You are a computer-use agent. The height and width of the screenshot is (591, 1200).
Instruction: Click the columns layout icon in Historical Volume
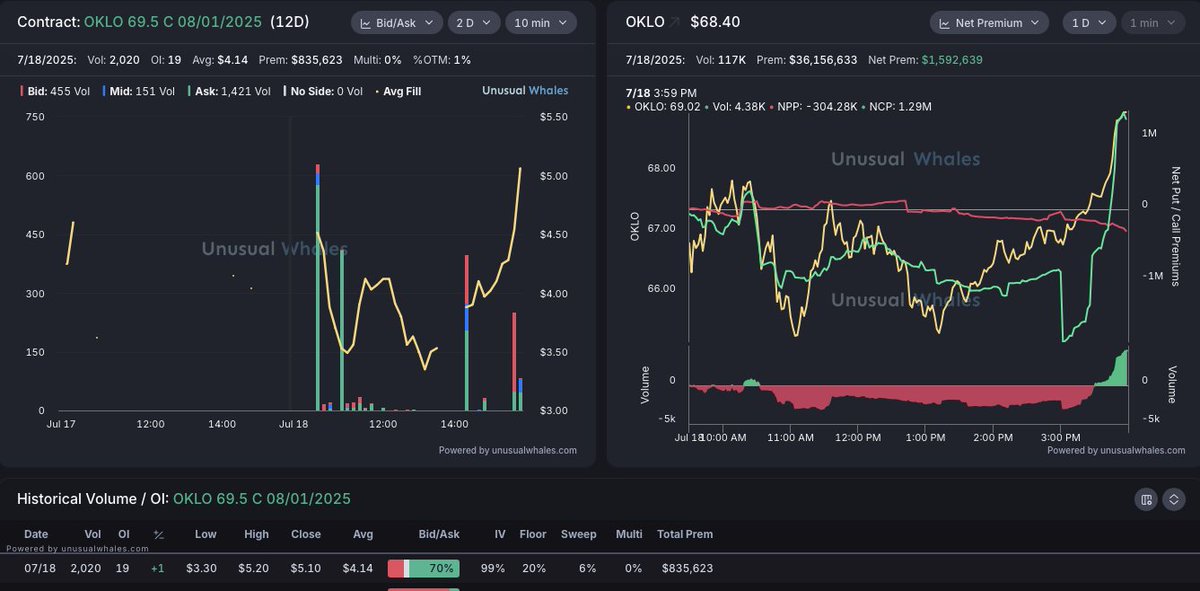(1147, 499)
